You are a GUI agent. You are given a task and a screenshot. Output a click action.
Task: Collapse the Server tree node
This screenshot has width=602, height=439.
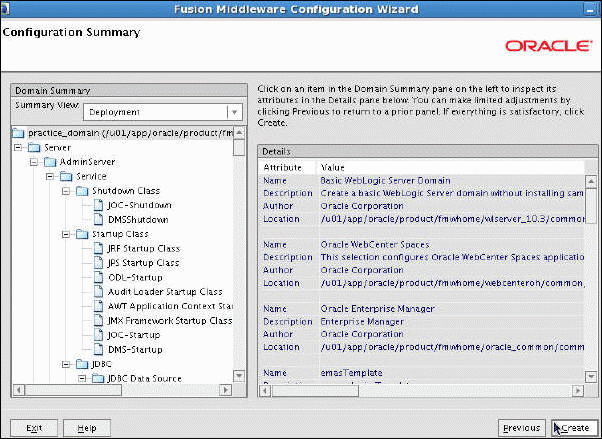coord(18,147)
